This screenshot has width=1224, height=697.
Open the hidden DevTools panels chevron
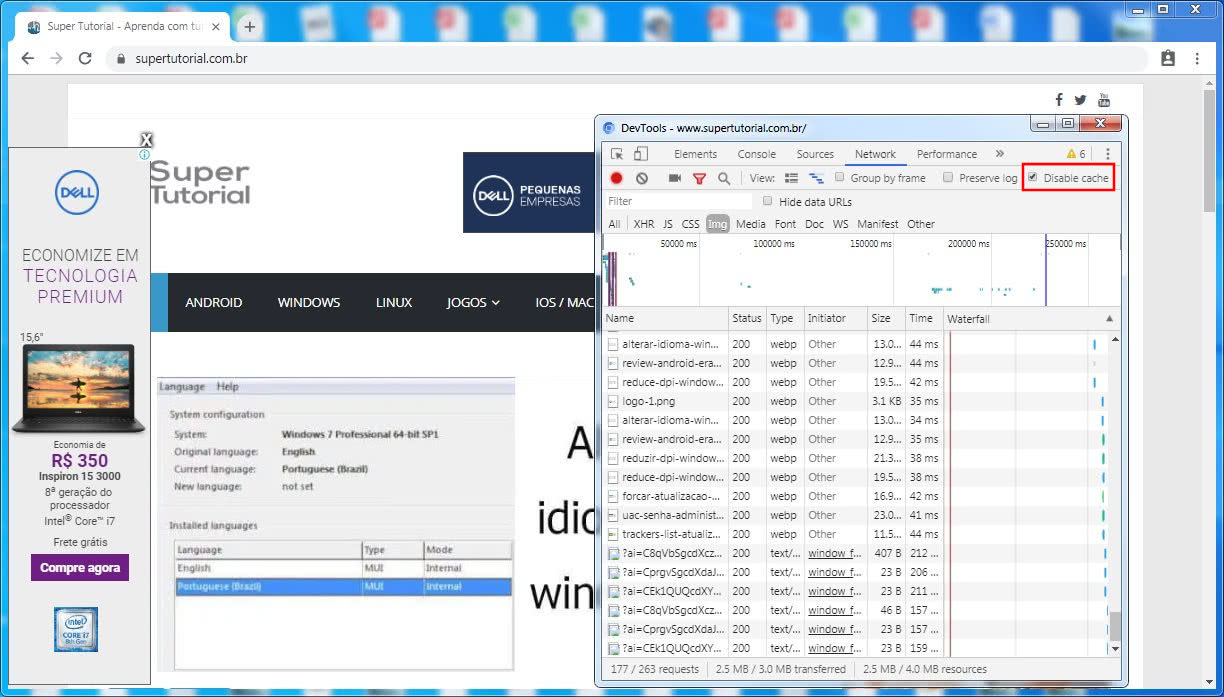pos(998,154)
